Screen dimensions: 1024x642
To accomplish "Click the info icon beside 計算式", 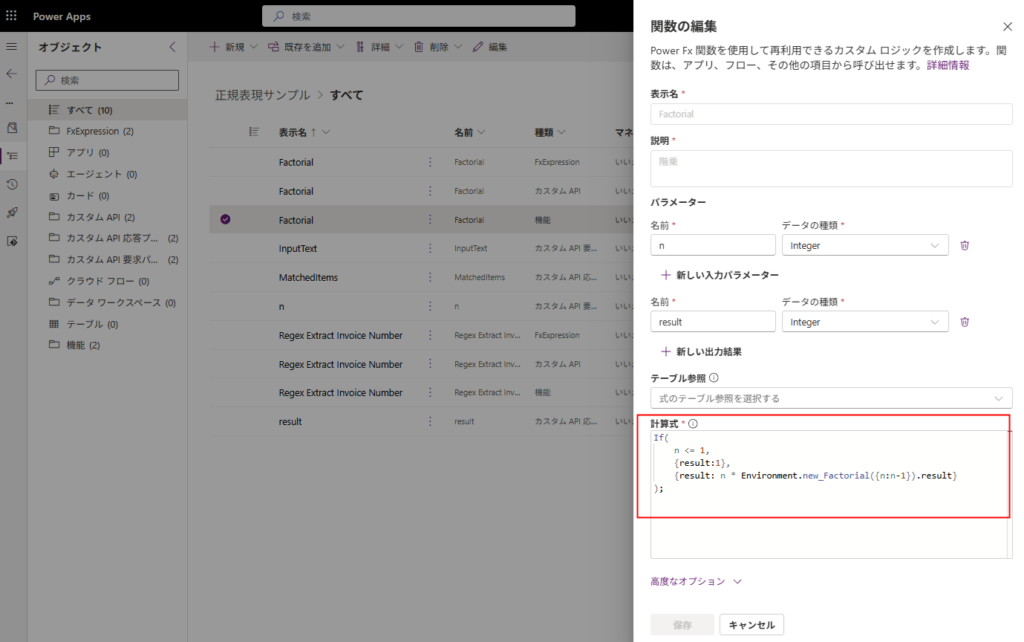I will [x=693, y=424].
